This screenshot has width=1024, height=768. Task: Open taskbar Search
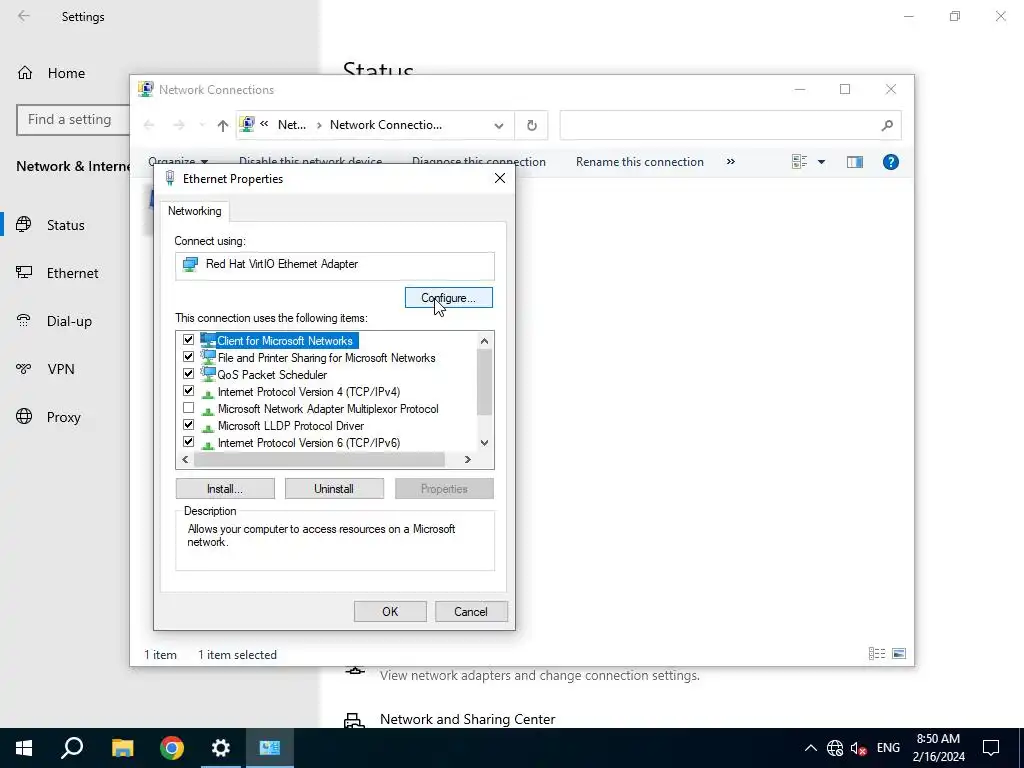[72, 748]
